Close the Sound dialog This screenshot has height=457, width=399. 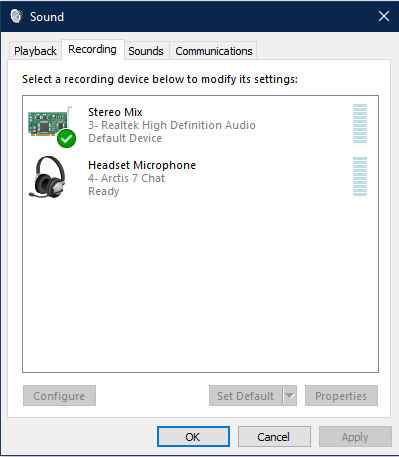384,16
